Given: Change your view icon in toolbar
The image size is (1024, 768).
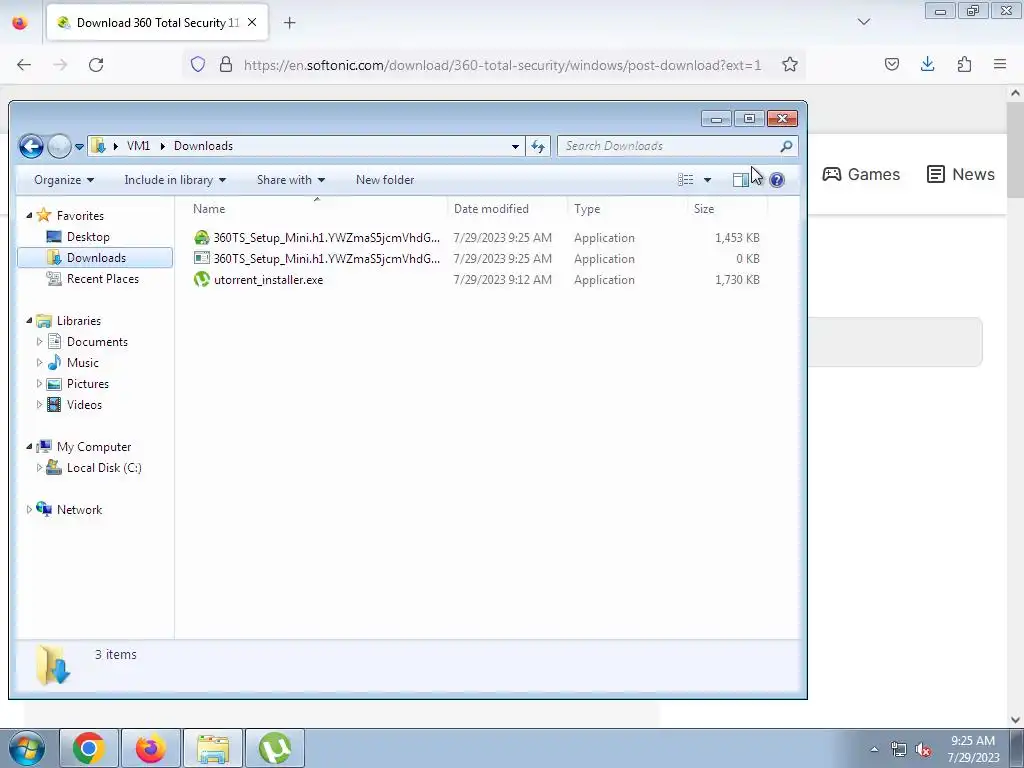Looking at the screenshot, I should pyautogui.click(x=686, y=180).
